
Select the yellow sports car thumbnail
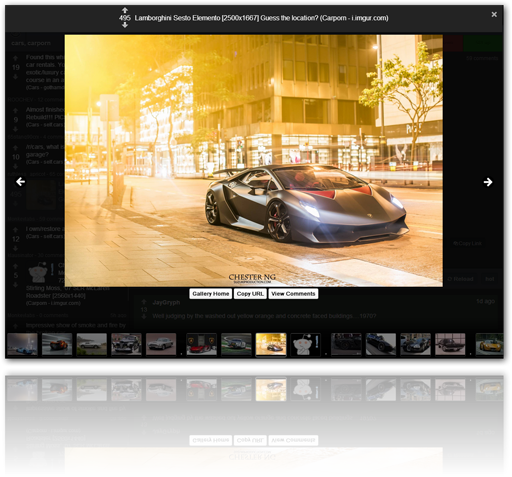click(489, 344)
